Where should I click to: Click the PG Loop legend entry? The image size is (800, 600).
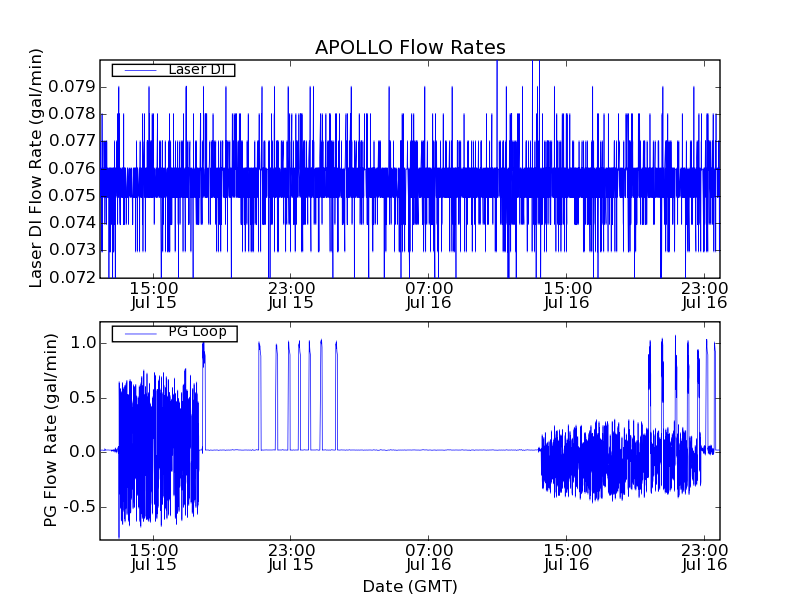click(174, 333)
